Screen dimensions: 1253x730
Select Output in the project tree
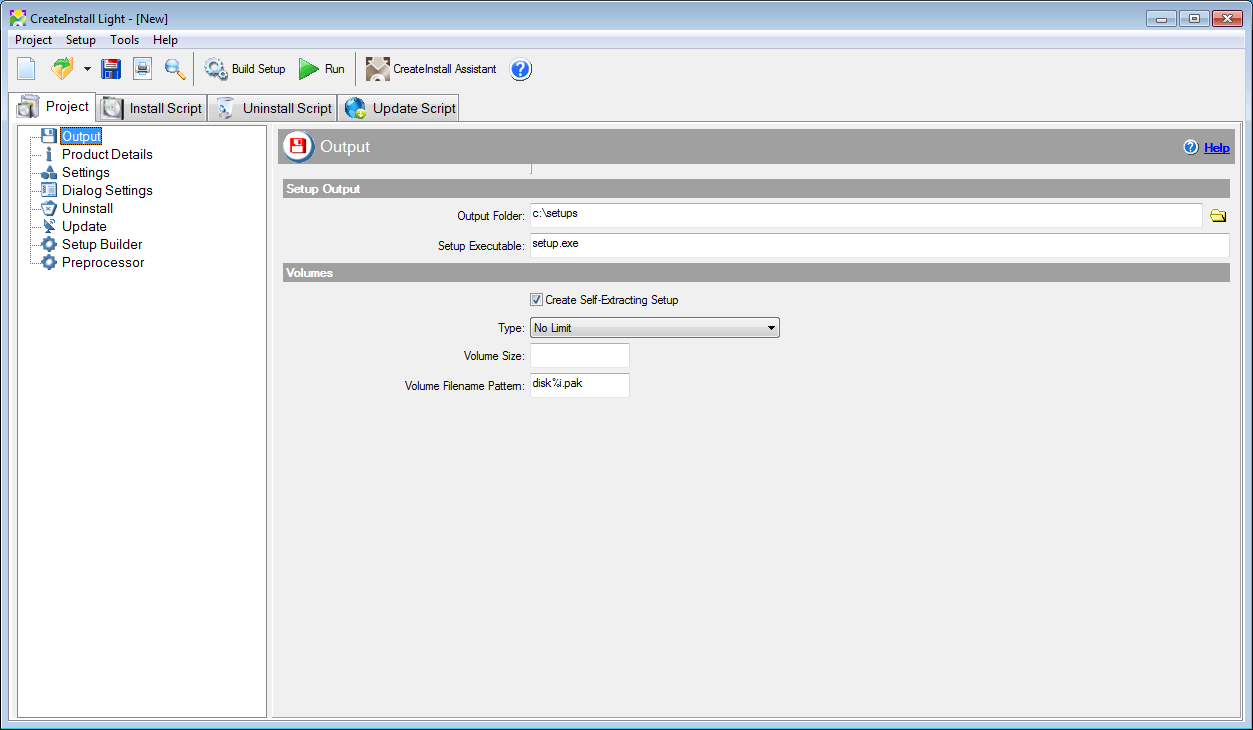point(81,136)
